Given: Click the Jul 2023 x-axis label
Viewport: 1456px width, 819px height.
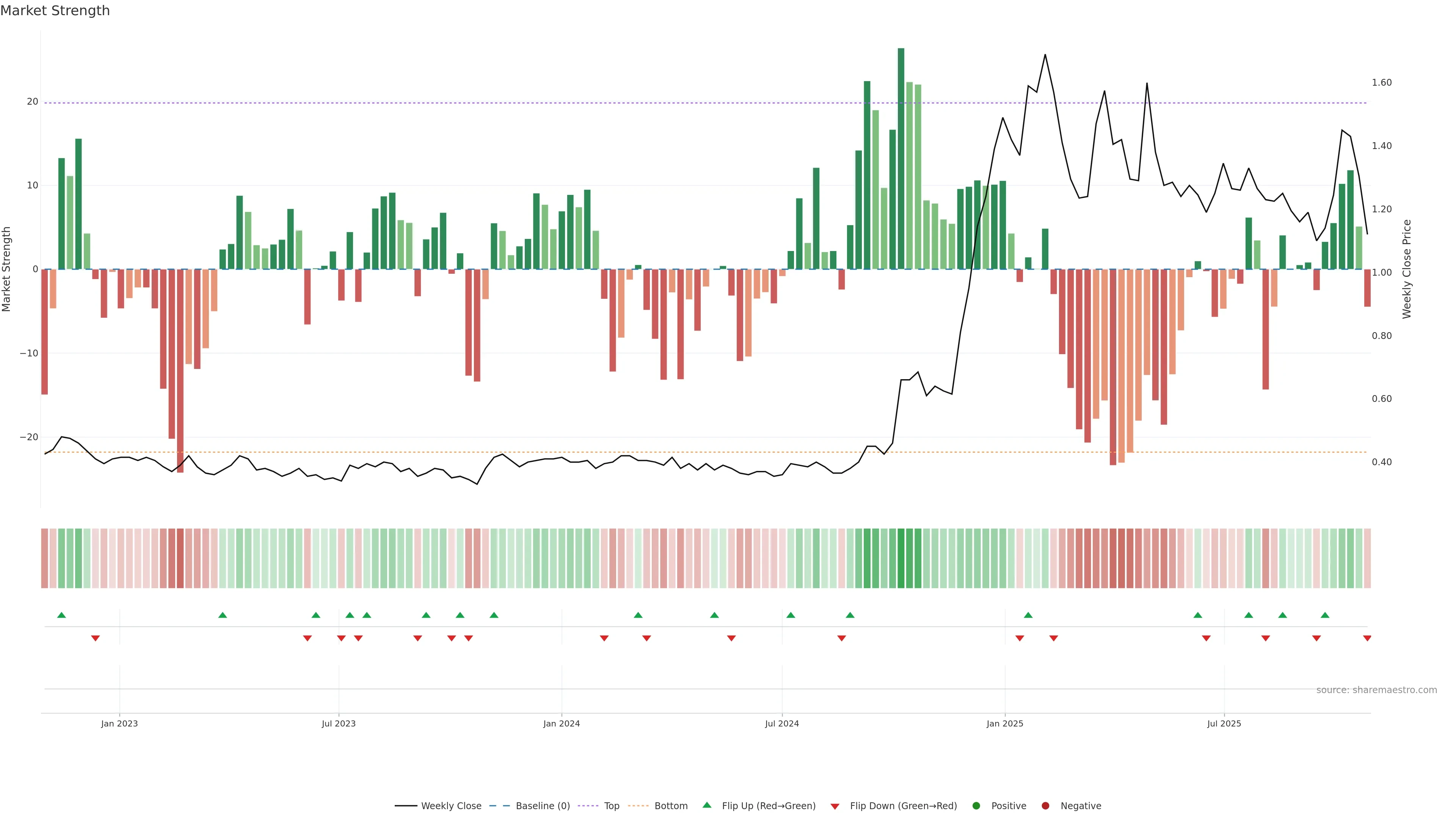Looking at the screenshot, I should 339,723.
